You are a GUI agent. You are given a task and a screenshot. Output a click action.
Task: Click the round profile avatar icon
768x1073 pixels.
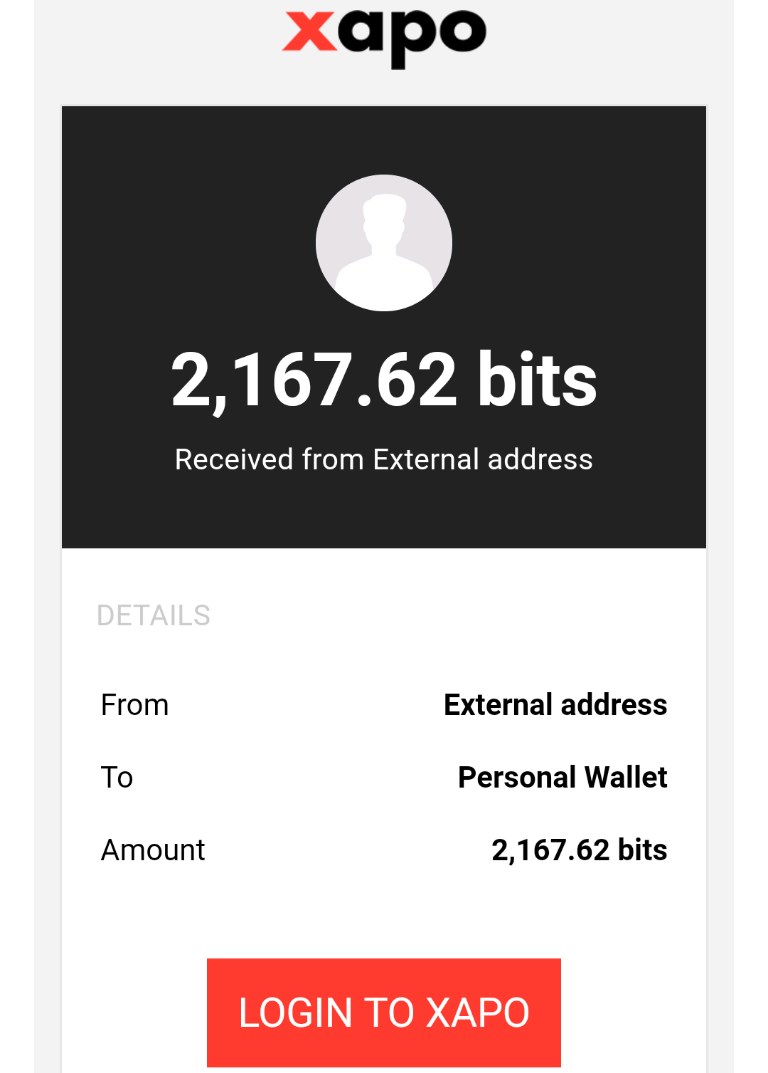(384, 242)
